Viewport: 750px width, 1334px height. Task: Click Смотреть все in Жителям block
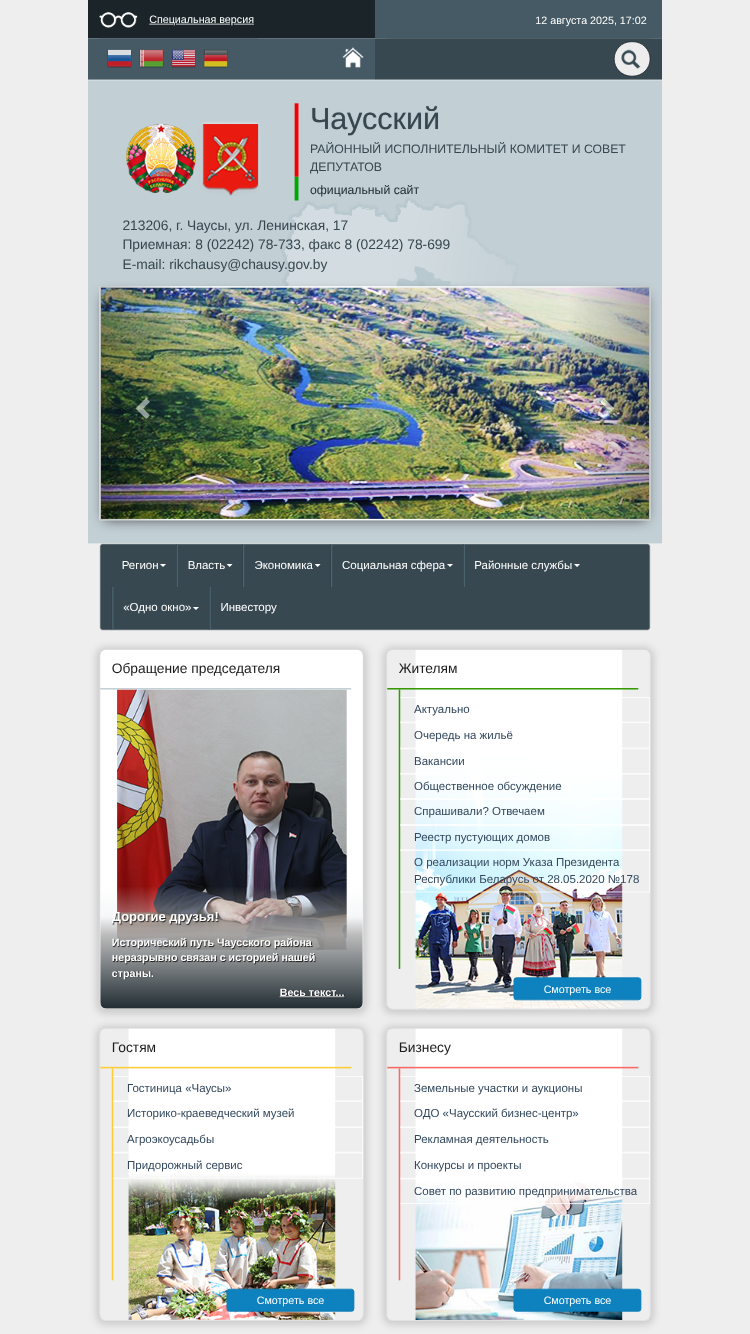point(577,989)
